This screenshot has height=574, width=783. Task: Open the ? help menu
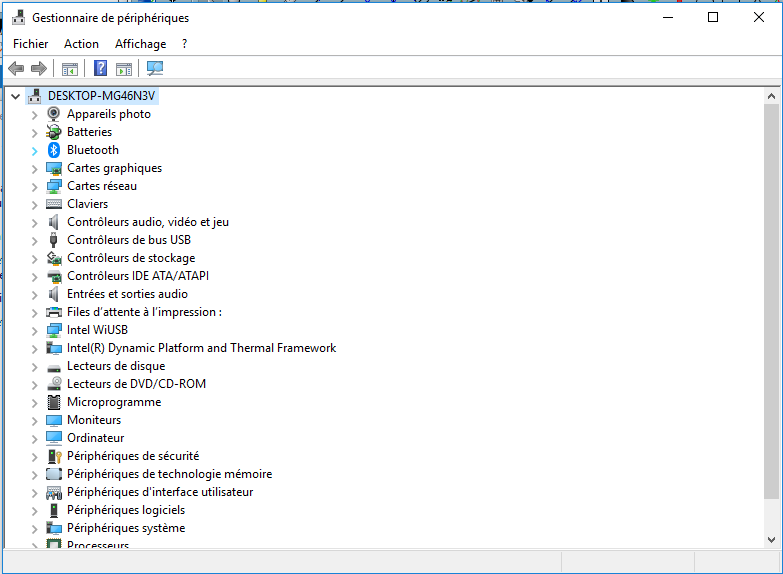(x=184, y=44)
